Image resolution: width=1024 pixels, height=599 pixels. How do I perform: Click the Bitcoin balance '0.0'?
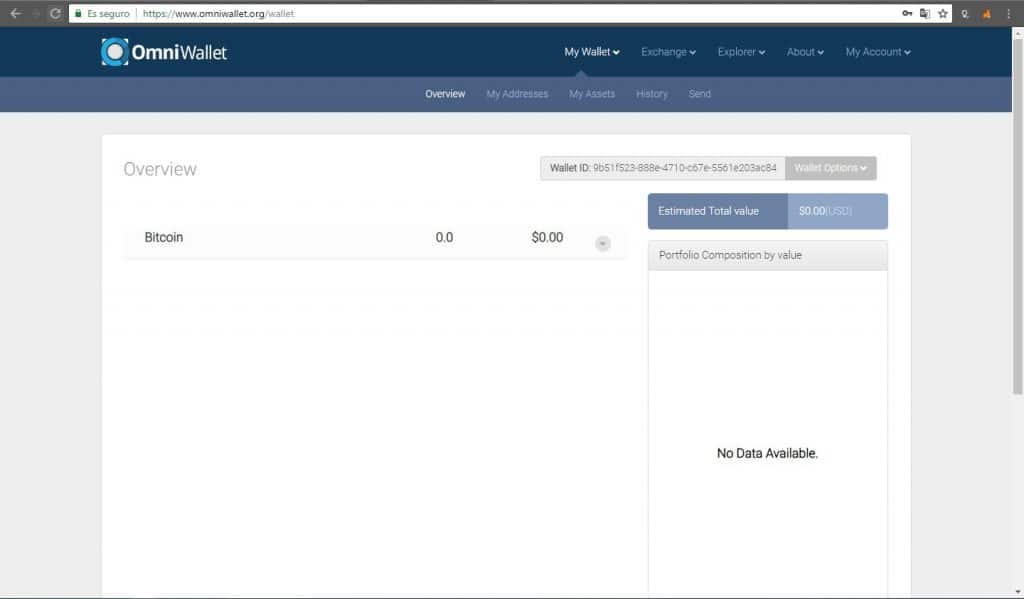pos(444,237)
